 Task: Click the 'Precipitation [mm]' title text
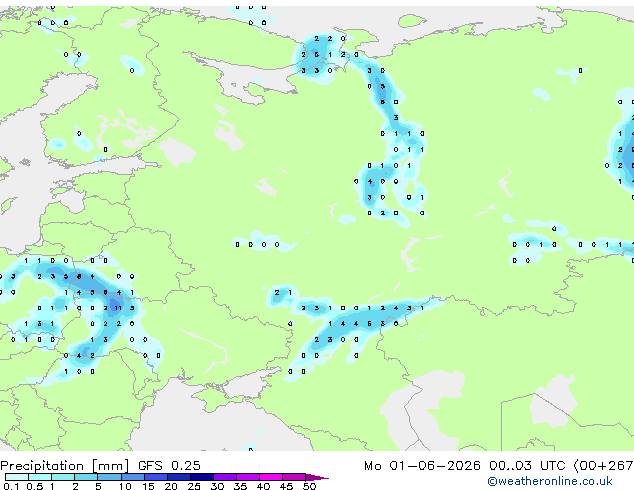(64, 466)
